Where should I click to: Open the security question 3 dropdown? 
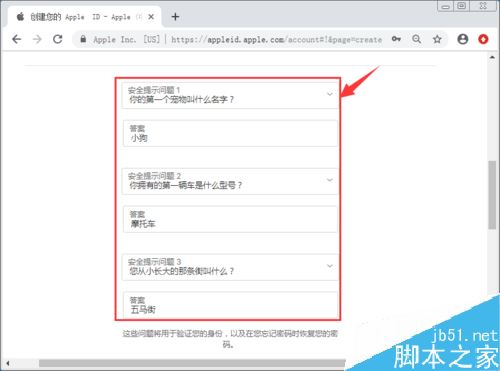point(230,267)
